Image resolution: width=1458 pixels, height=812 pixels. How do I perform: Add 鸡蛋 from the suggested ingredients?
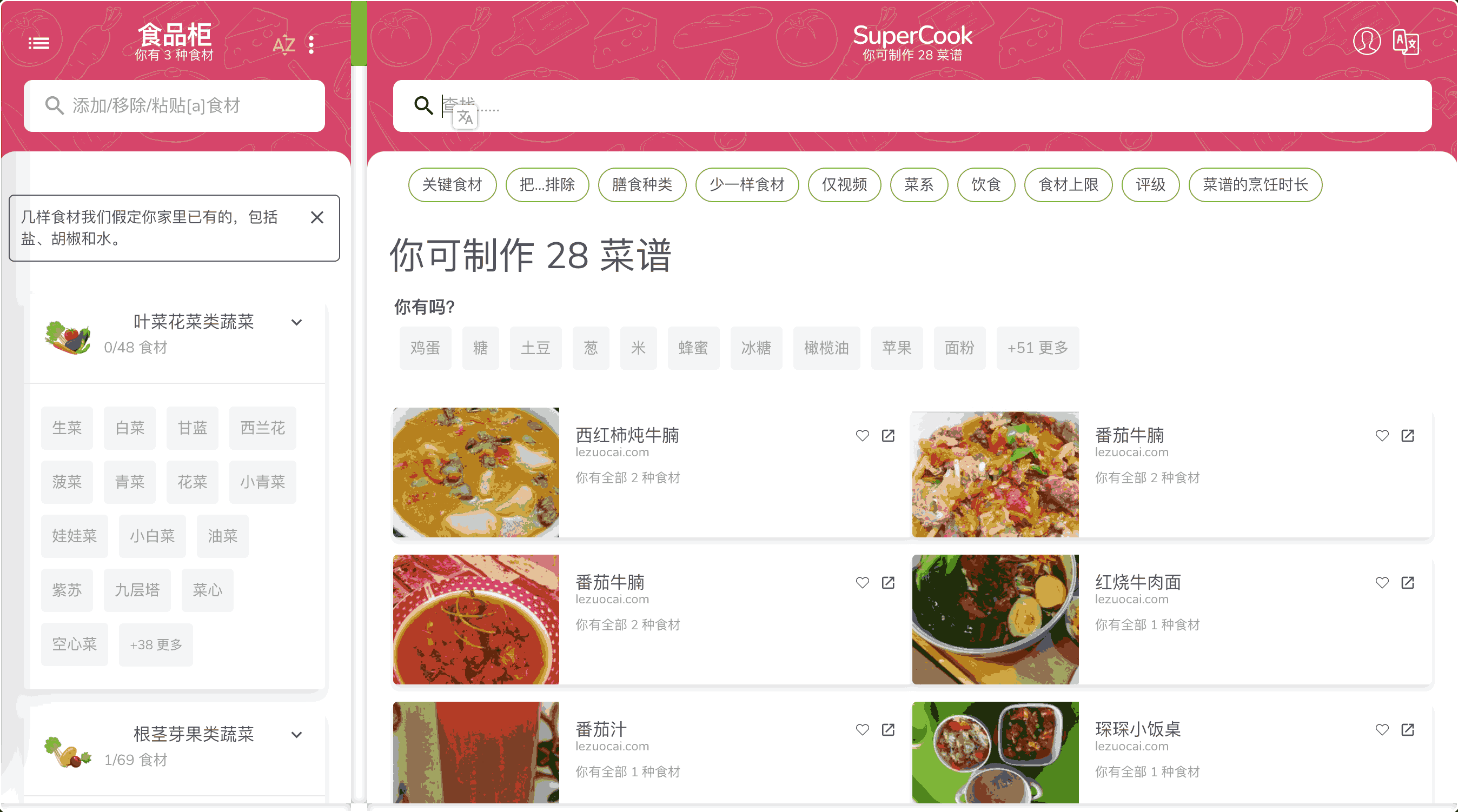[425, 348]
